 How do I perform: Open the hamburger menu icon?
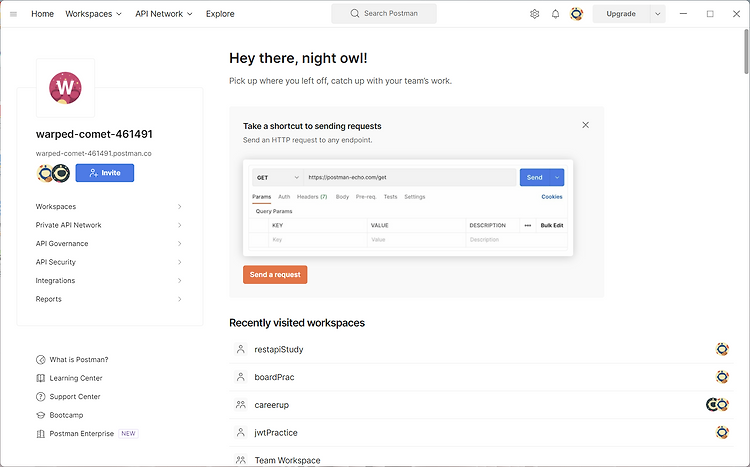click(x=13, y=14)
